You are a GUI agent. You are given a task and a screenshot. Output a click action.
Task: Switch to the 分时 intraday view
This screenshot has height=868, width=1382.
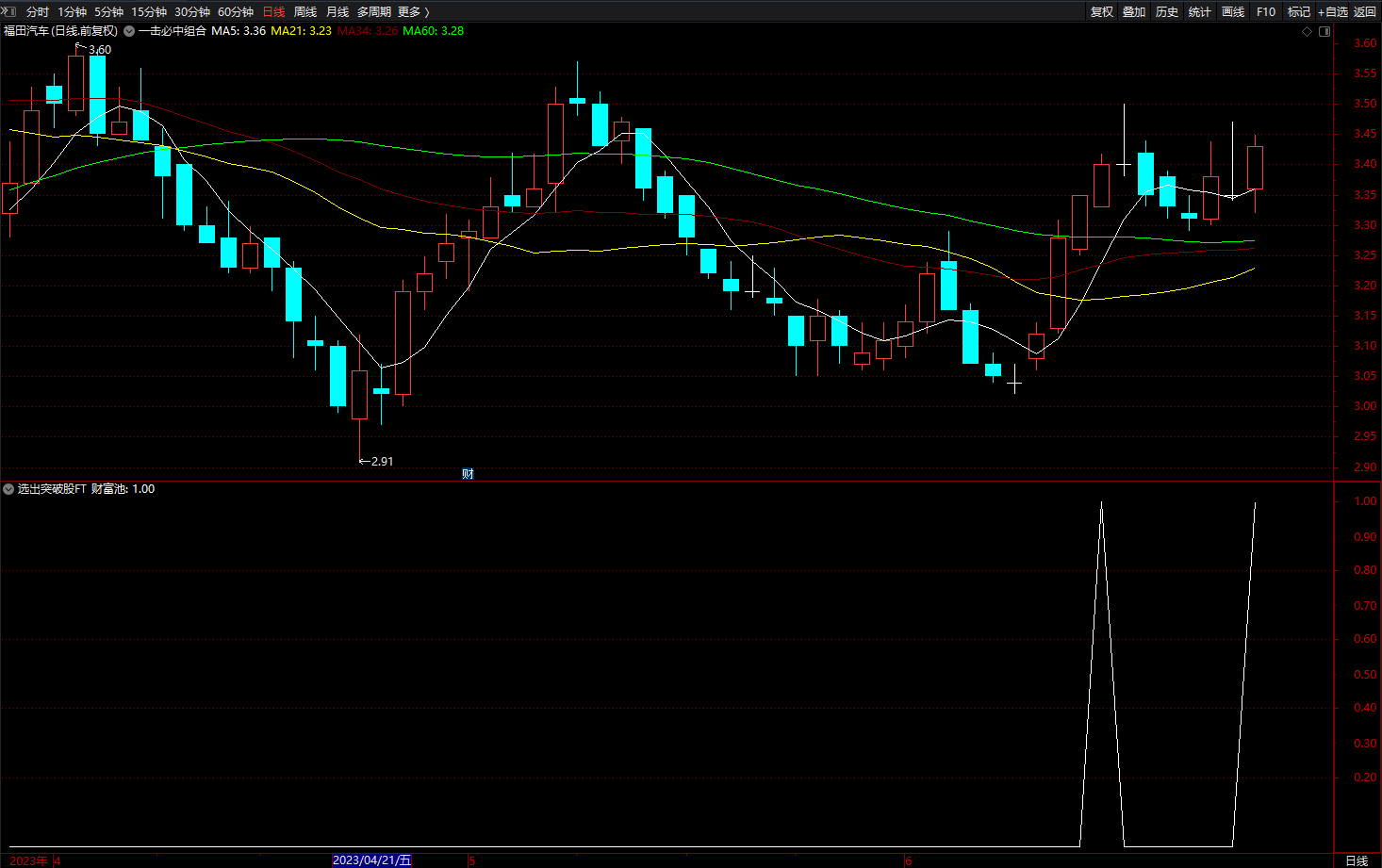coord(38,12)
